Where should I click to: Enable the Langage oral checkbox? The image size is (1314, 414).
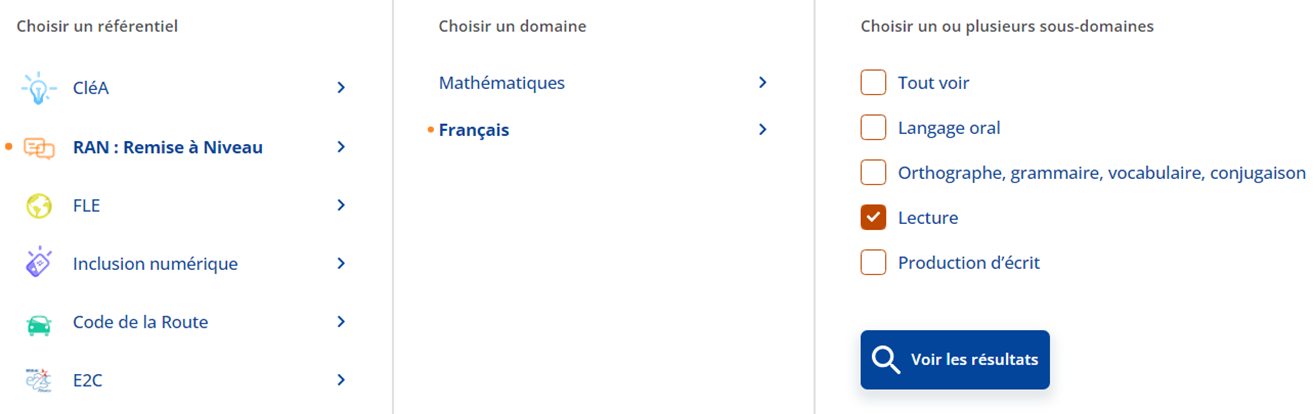[x=874, y=128]
